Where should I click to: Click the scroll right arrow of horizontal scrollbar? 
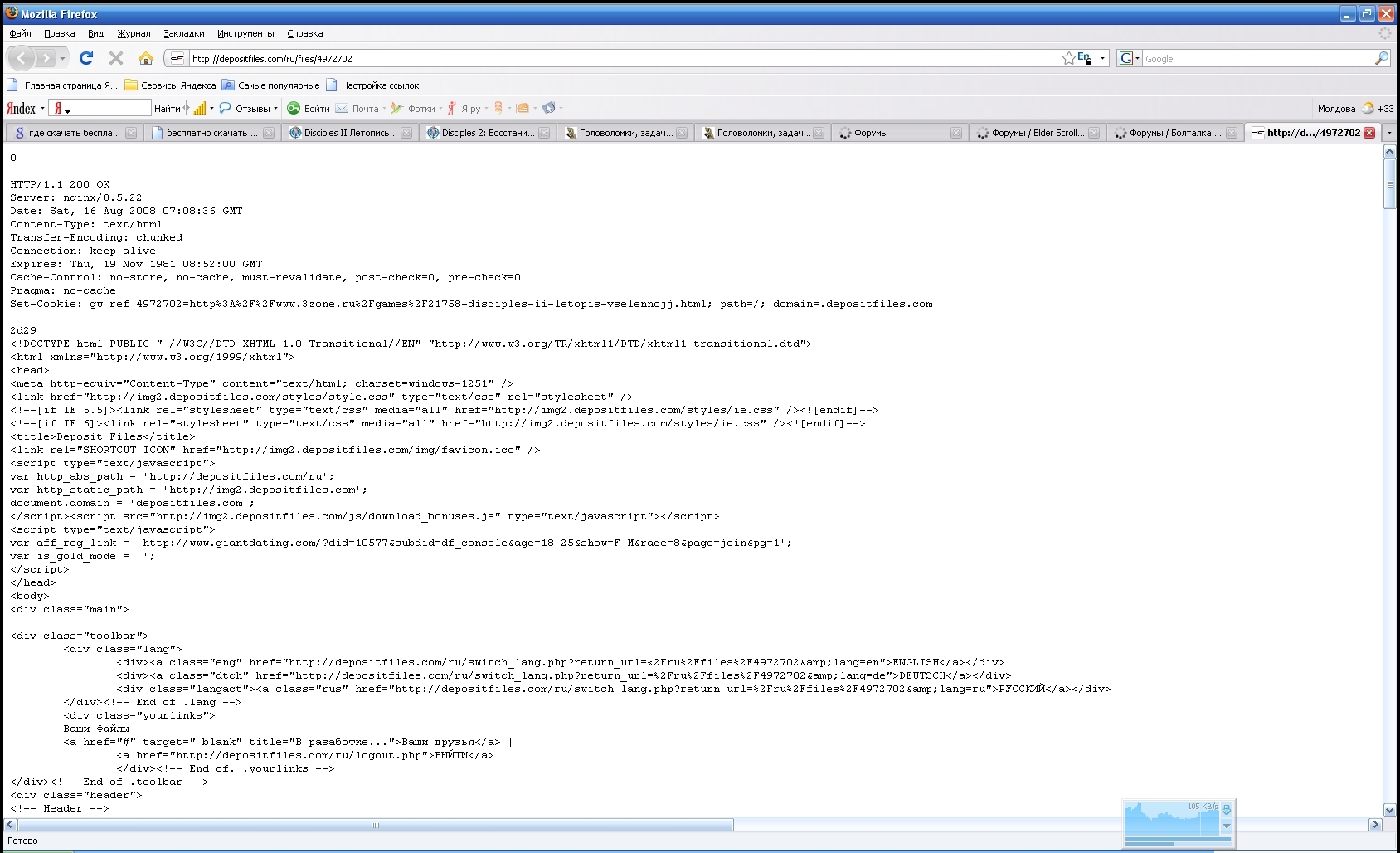pos(1375,825)
